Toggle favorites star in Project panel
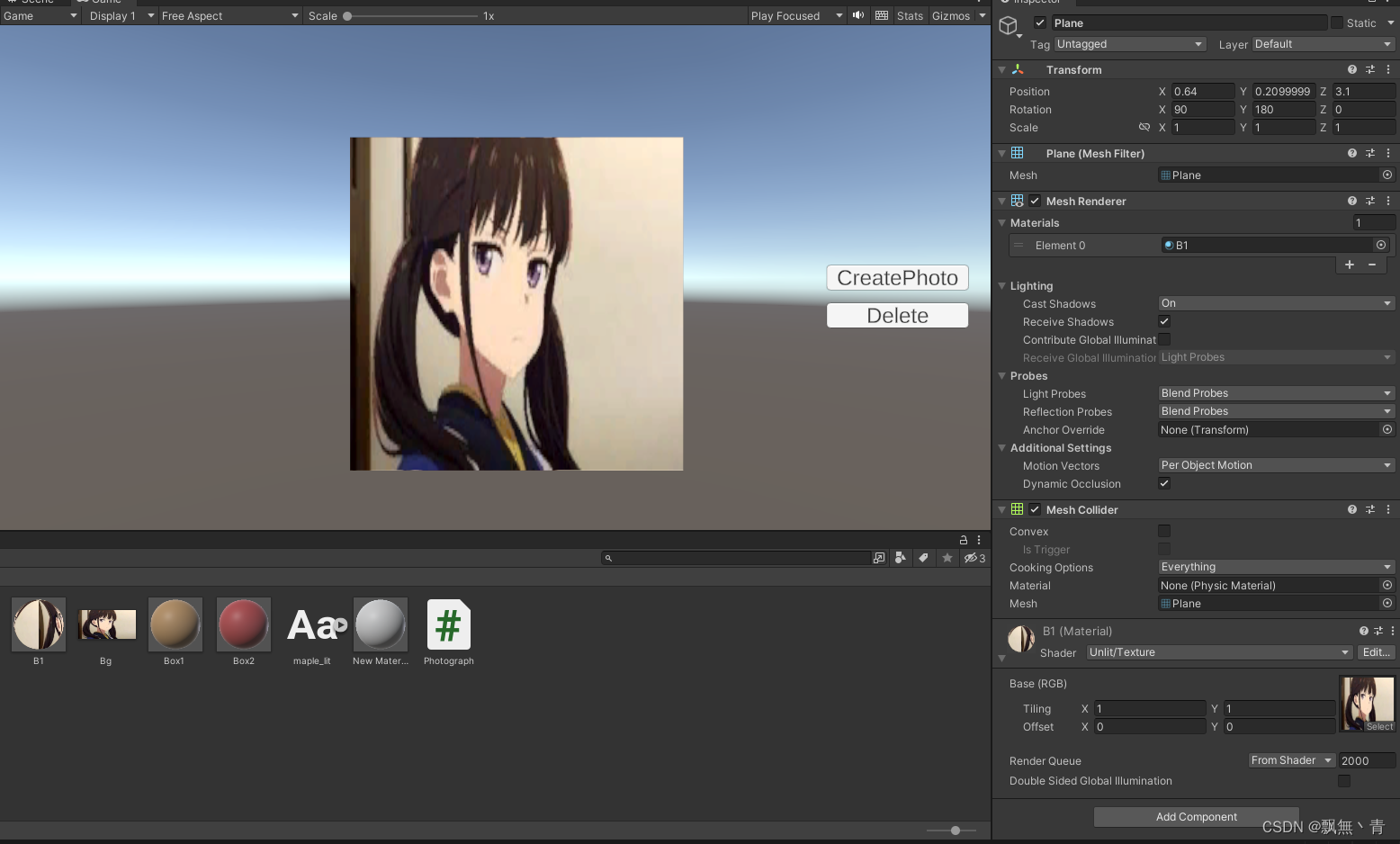 pyautogui.click(x=947, y=558)
